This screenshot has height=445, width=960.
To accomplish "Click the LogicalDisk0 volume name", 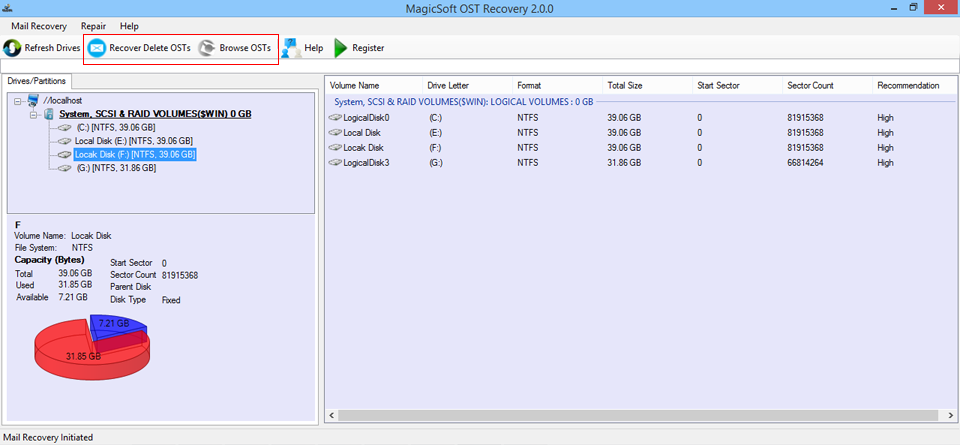I will pyautogui.click(x=366, y=118).
